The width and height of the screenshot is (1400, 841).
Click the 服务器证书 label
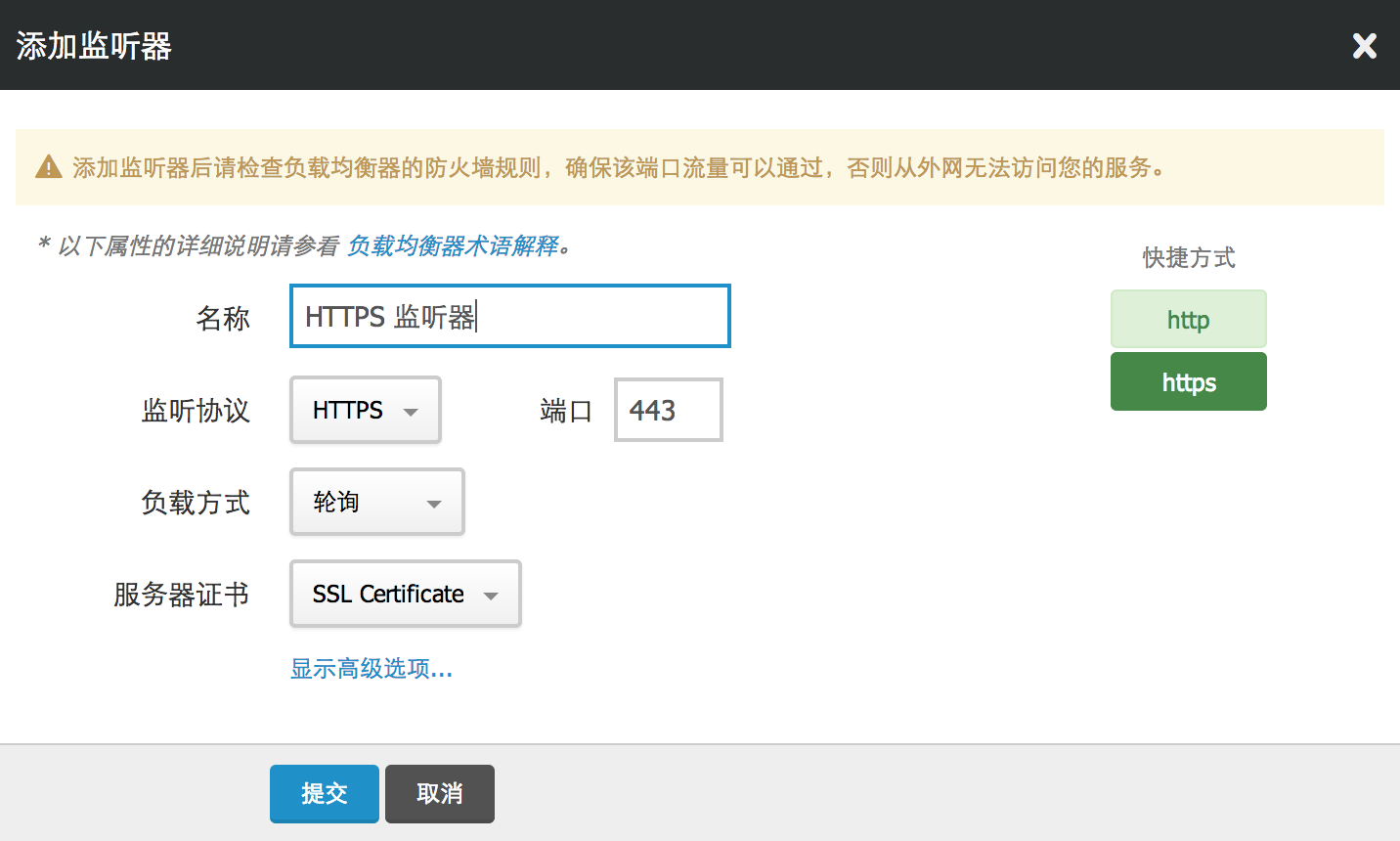182,595
